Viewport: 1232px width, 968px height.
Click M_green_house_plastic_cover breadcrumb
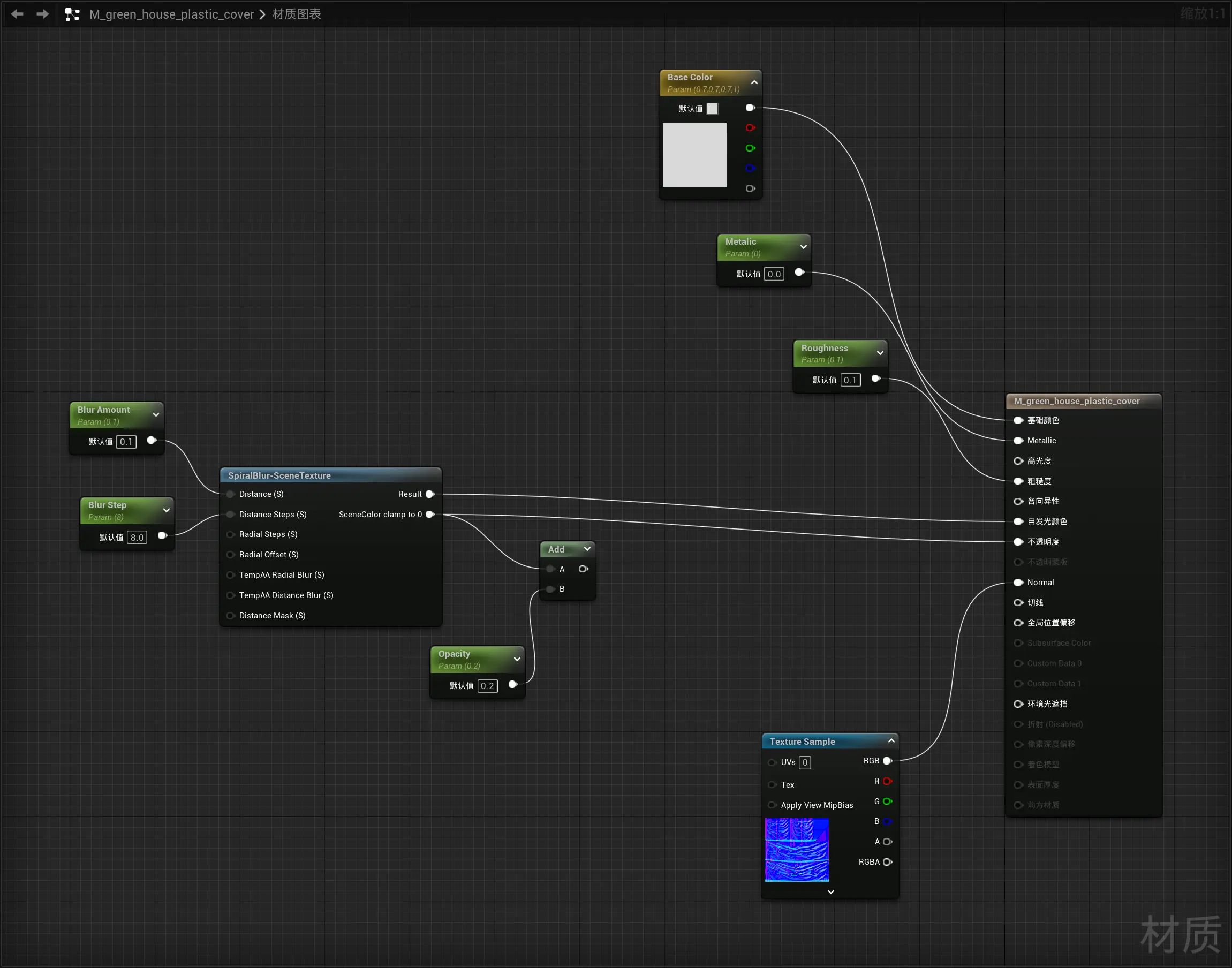pos(171,14)
